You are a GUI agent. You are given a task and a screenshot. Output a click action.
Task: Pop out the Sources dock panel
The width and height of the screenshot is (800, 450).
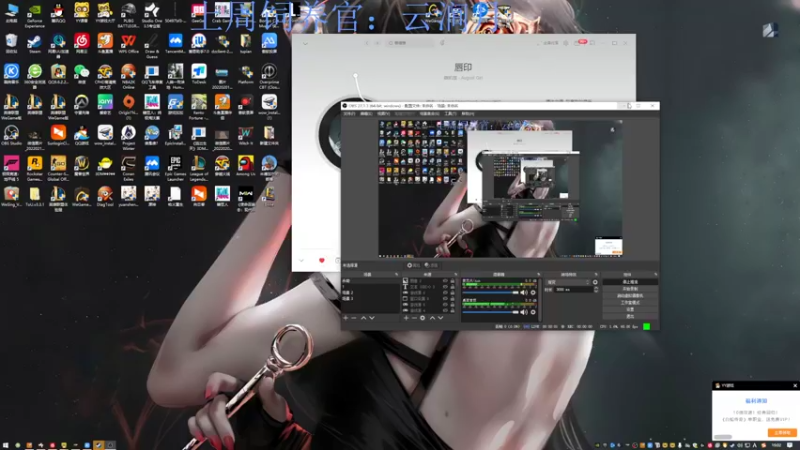[x=456, y=274]
